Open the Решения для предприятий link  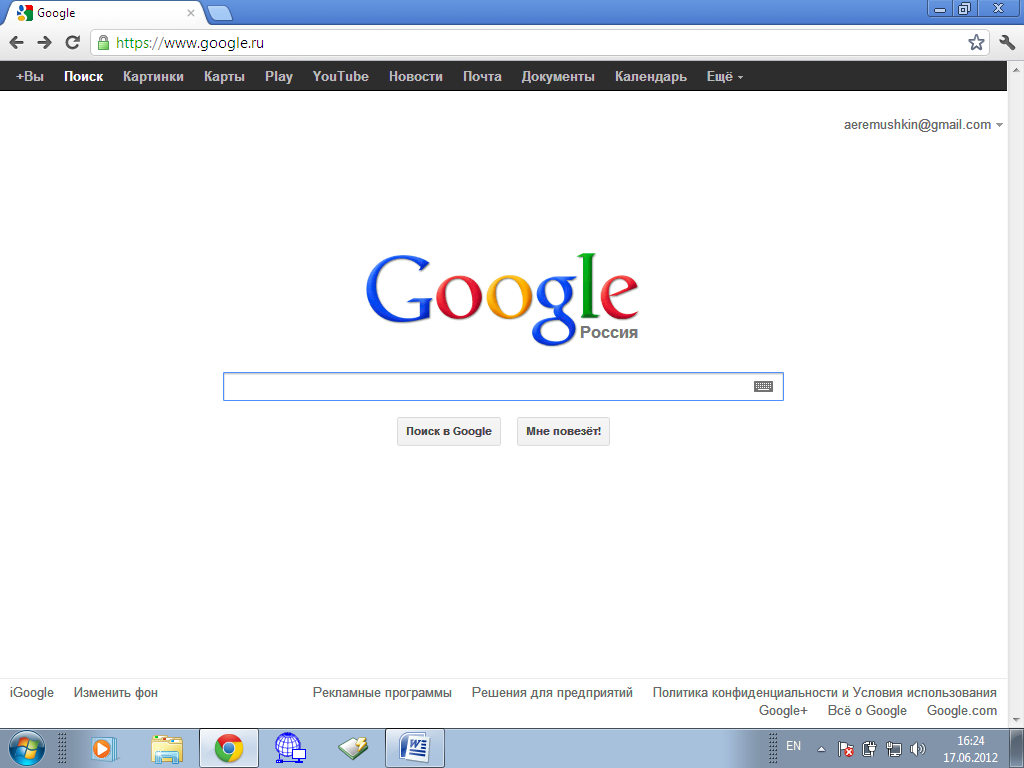click(x=552, y=692)
